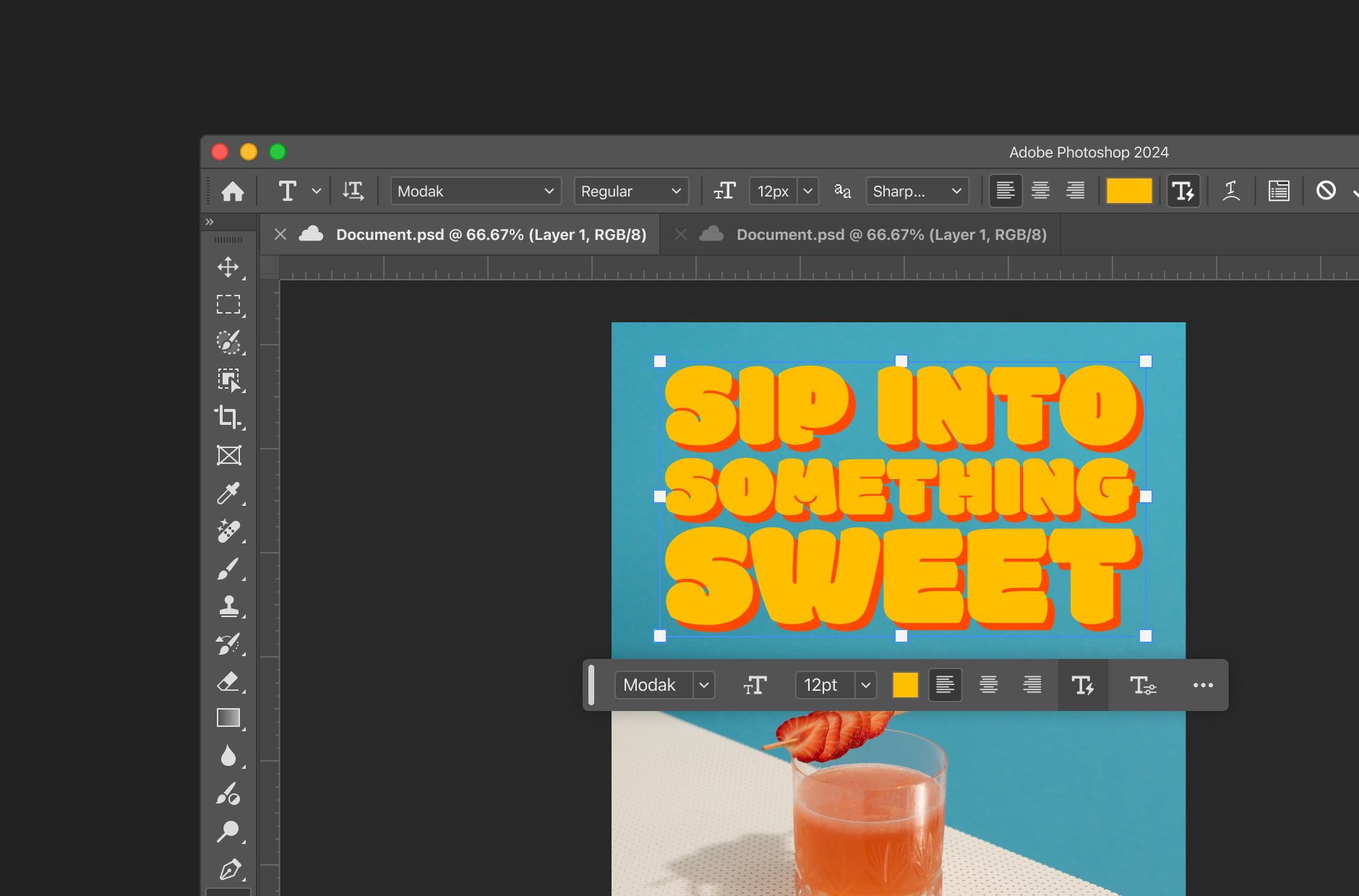Select the Pen tool
The width and height of the screenshot is (1359, 896).
tap(228, 869)
